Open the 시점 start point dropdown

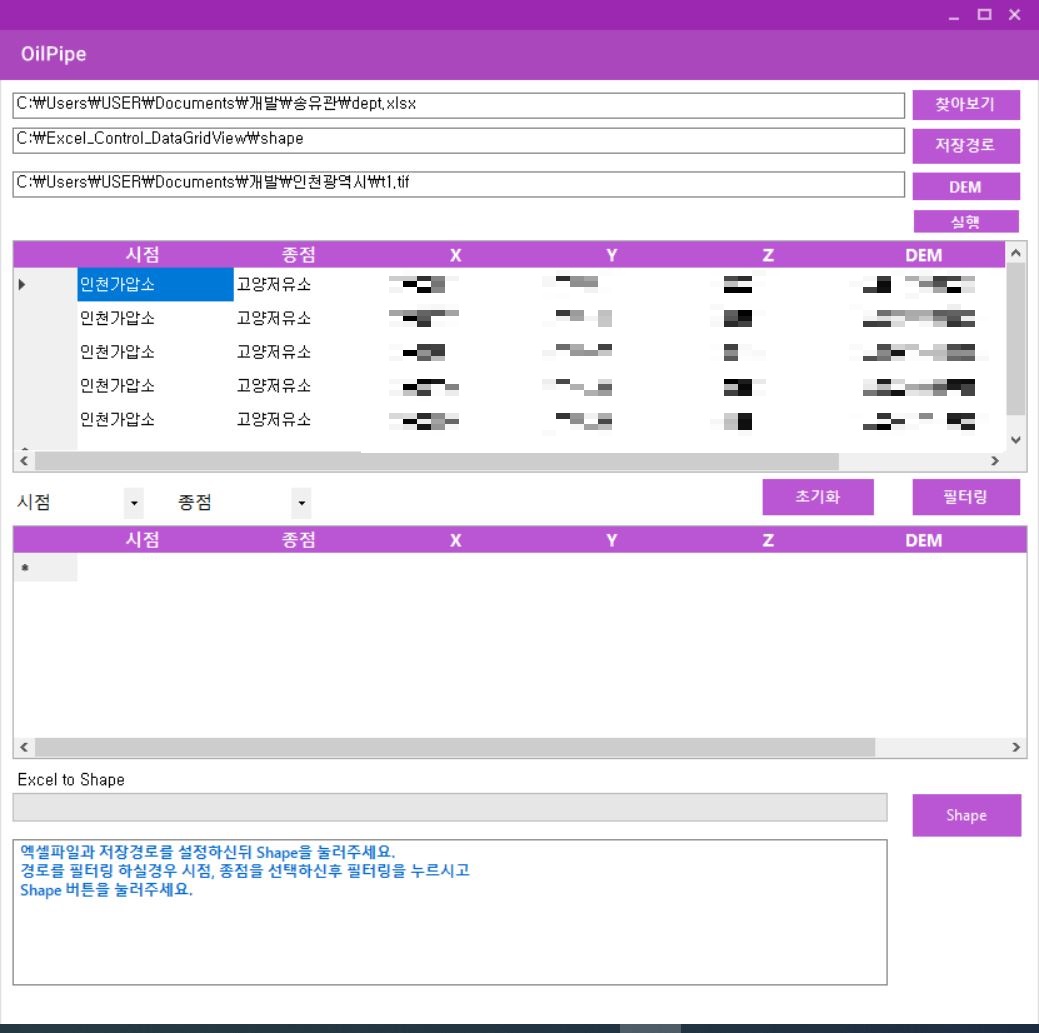click(134, 503)
